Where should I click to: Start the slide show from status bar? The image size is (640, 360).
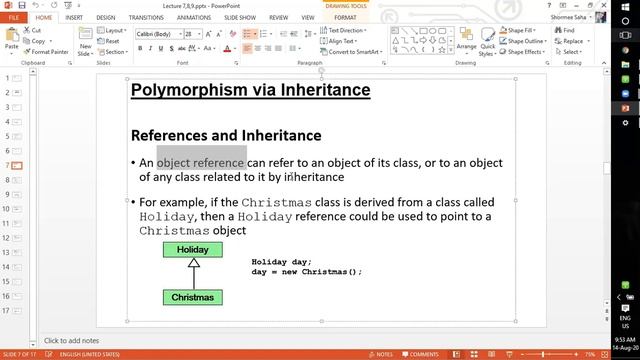509,354
